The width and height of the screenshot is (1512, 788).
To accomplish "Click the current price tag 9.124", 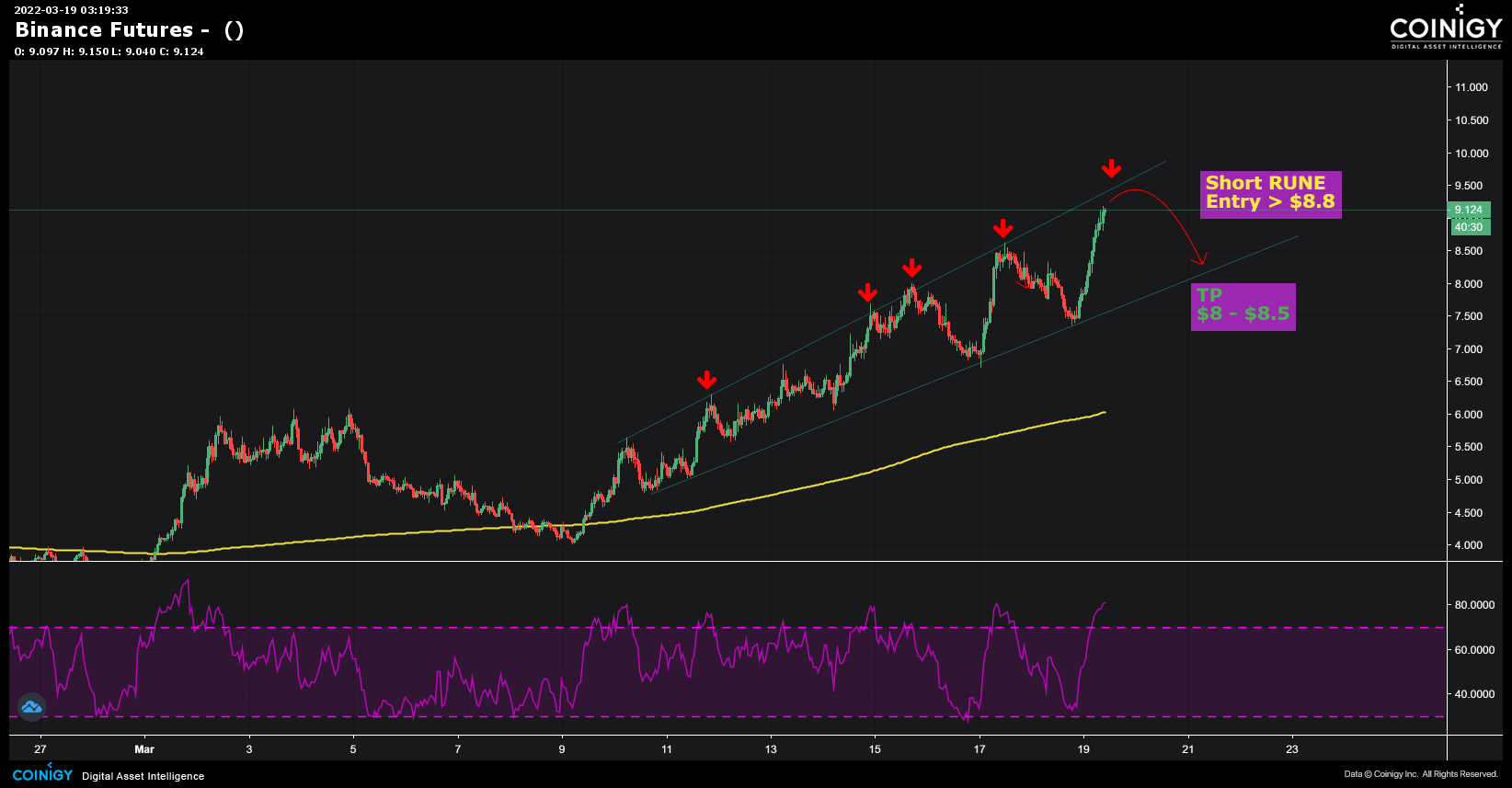I will (x=1469, y=210).
